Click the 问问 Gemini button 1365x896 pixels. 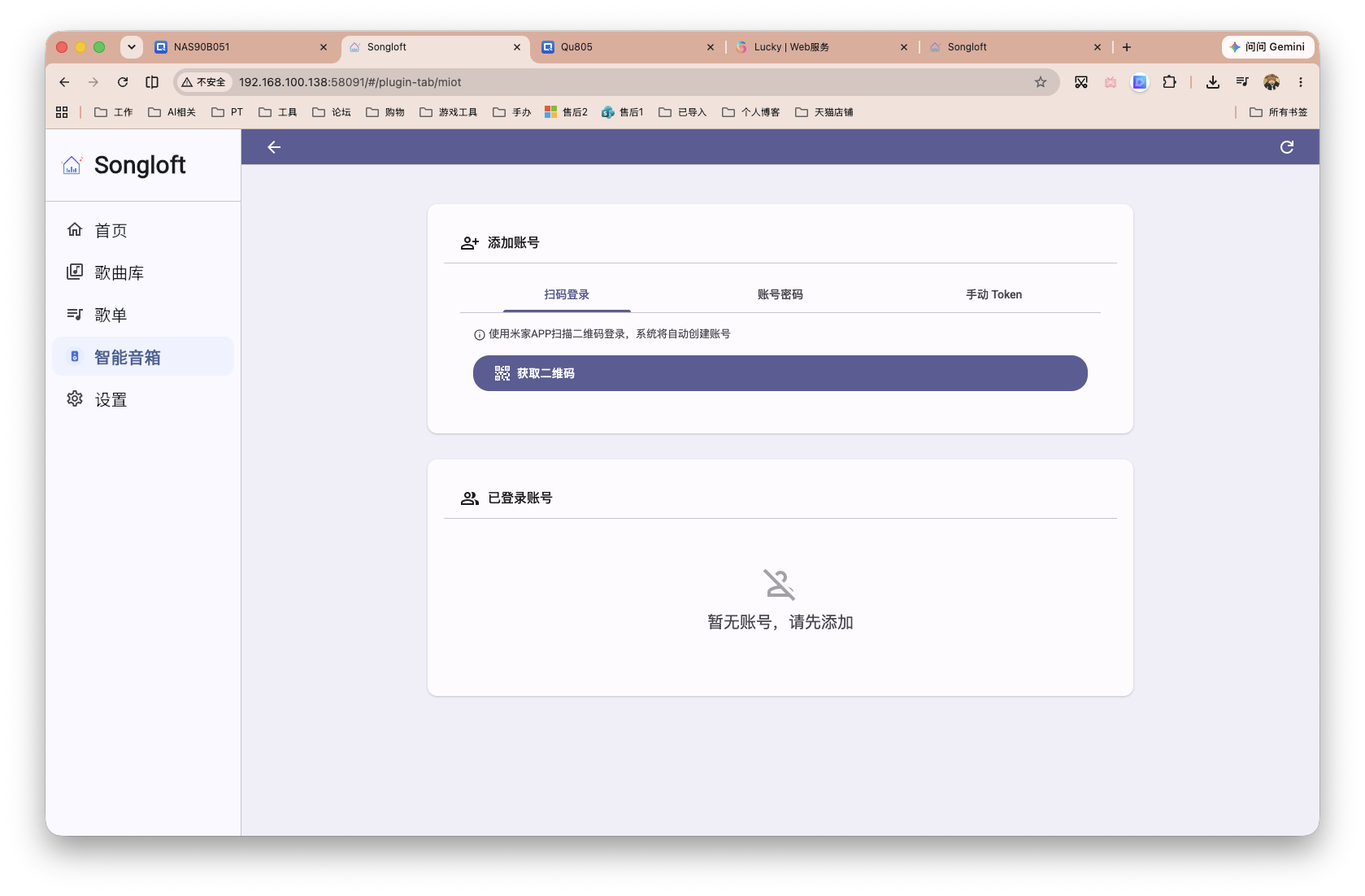1267,47
